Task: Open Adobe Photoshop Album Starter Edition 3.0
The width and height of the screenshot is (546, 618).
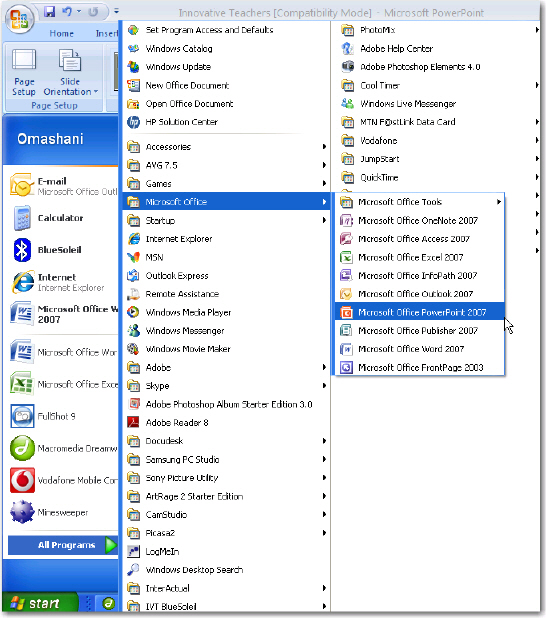Action: pyautogui.click(x=226, y=404)
